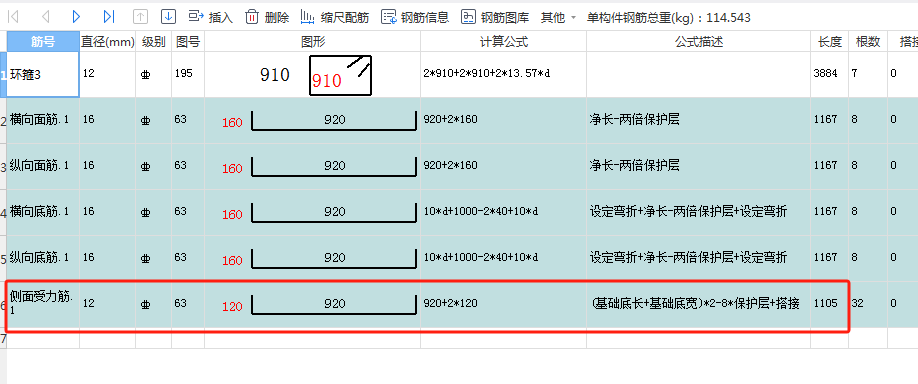Select 纵向底筋.1 formula description cell
Screen dimensions: 918x384
(698, 258)
